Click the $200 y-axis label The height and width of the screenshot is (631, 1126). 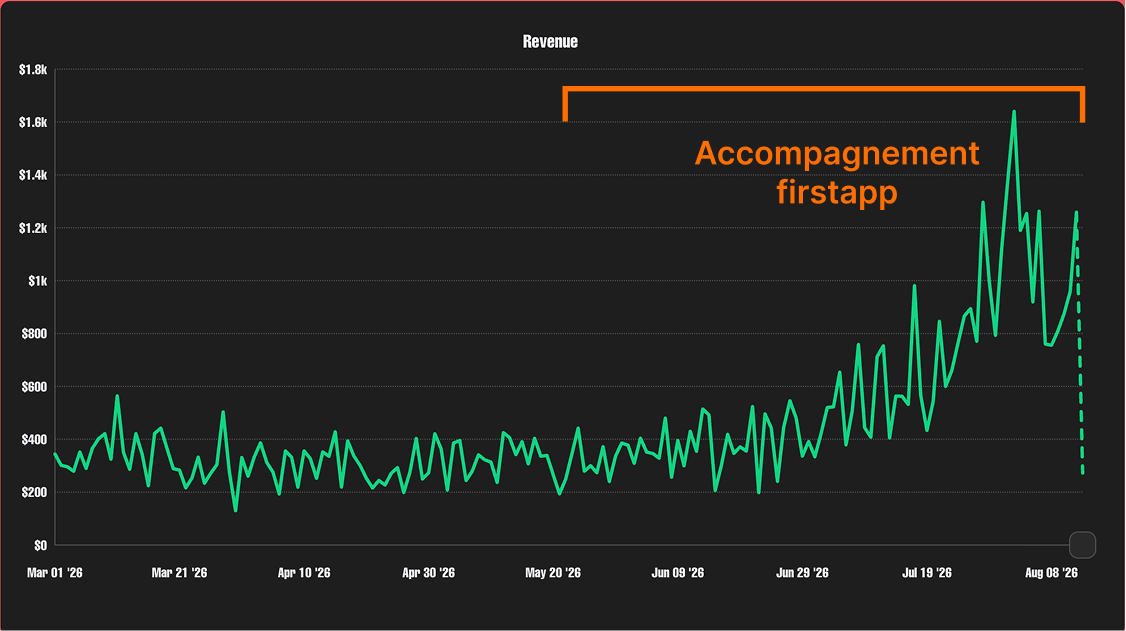point(35,492)
